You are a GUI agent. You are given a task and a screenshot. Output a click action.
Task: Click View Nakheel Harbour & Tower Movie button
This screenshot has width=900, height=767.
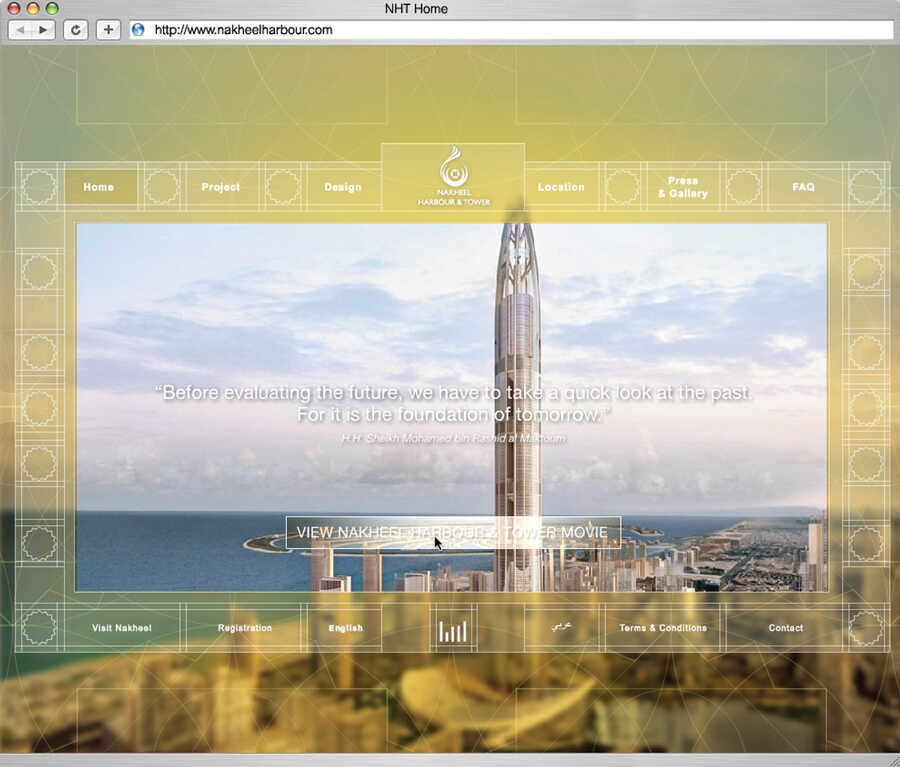[x=453, y=532]
